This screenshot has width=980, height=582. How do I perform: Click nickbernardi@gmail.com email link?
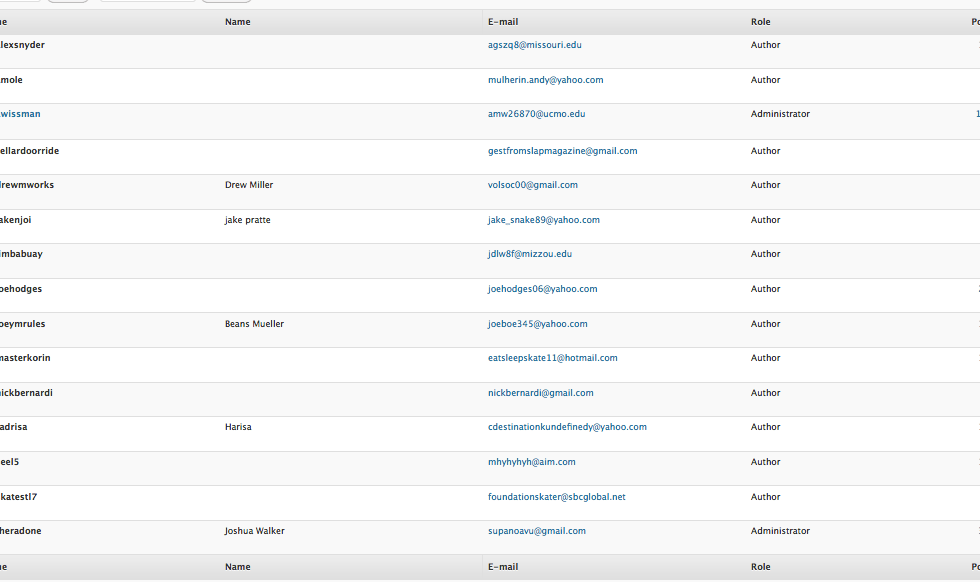(x=540, y=393)
